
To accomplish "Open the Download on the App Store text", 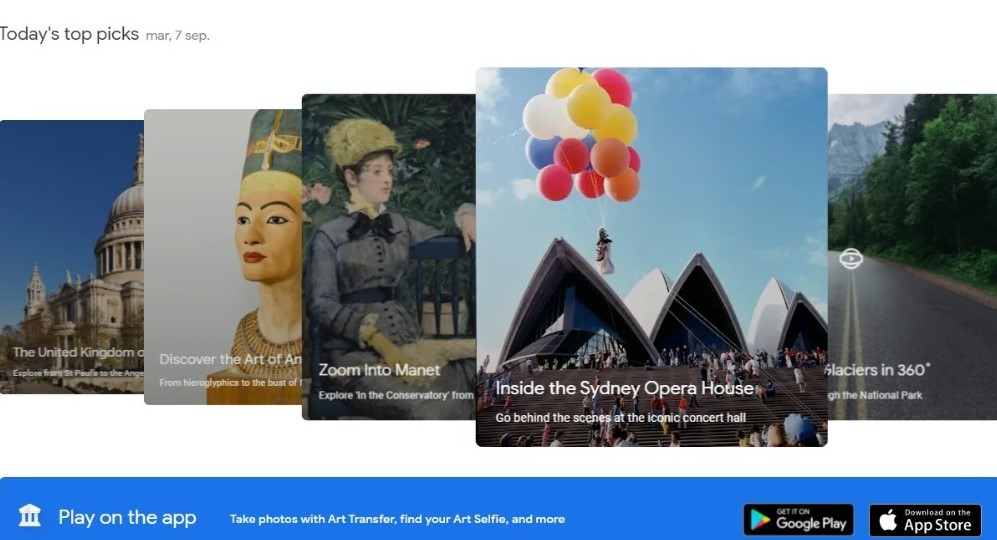I will click(937, 520).
